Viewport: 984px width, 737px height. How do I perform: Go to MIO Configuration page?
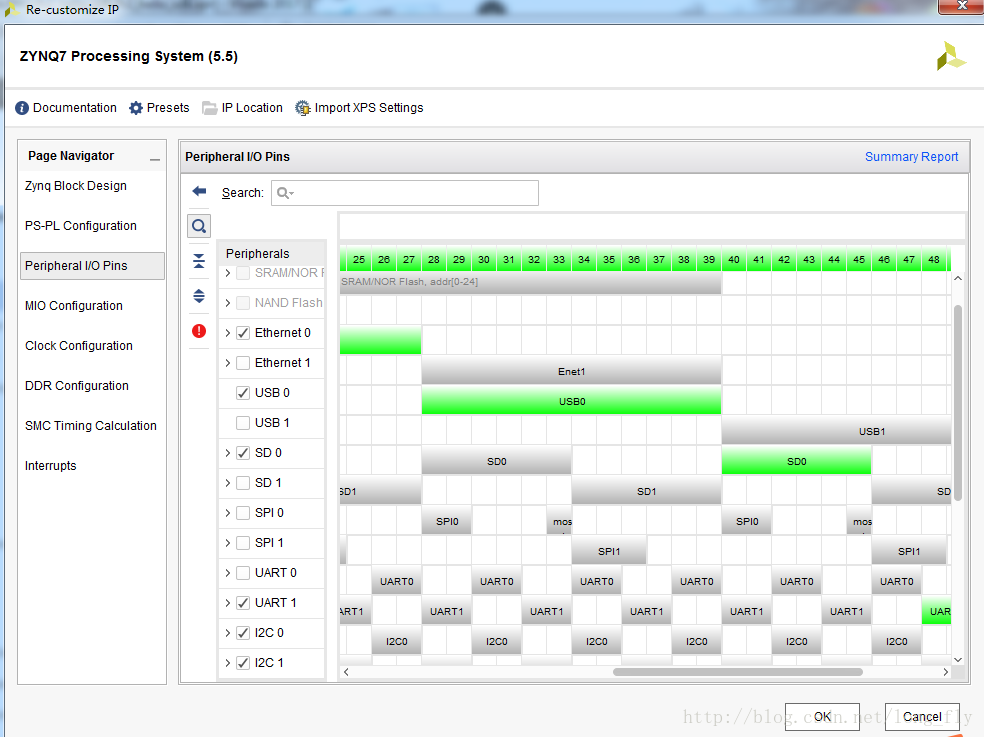coord(74,306)
